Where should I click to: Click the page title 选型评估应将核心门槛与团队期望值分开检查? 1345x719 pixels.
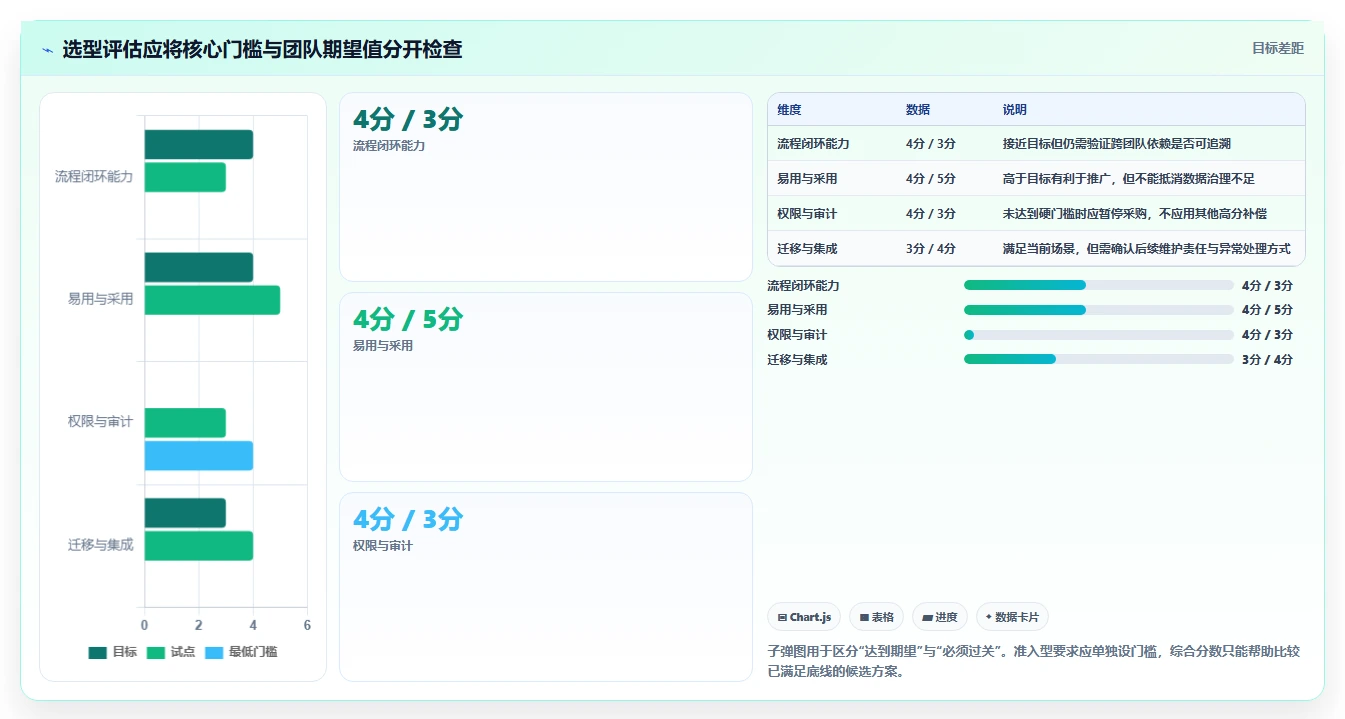coord(262,49)
